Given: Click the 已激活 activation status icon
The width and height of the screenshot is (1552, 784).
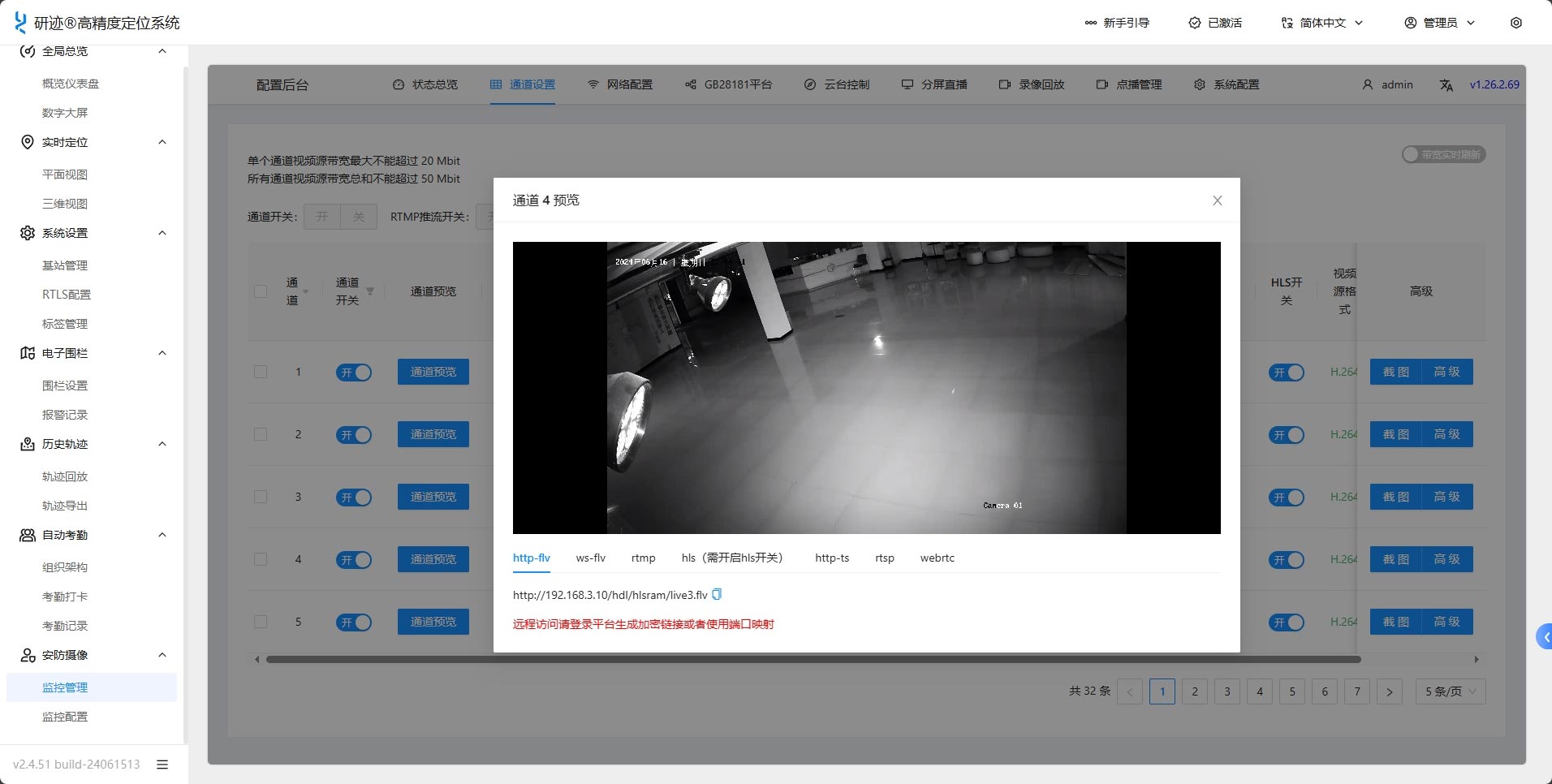Looking at the screenshot, I should coord(1194,23).
